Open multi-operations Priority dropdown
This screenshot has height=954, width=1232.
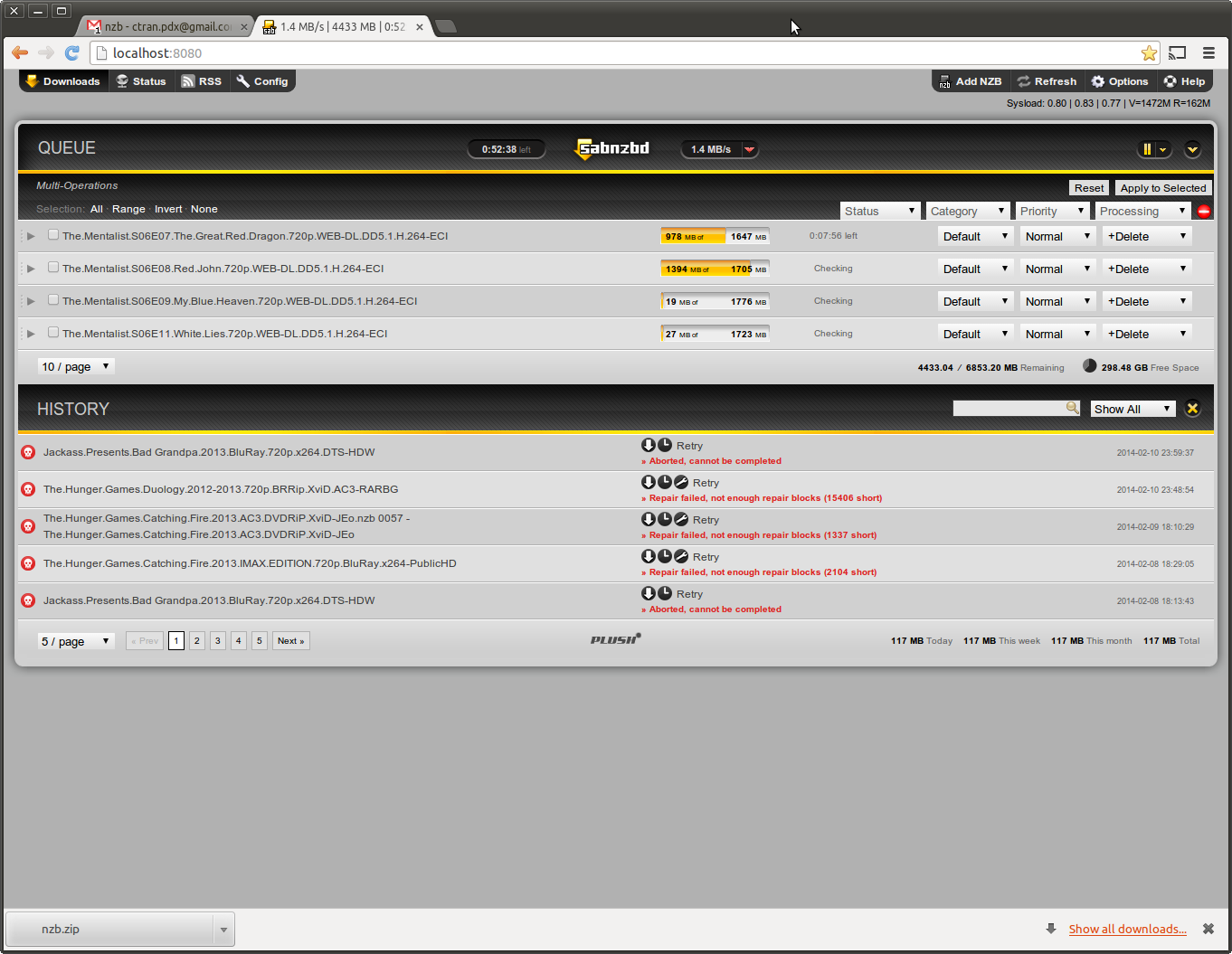pos(1051,211)
